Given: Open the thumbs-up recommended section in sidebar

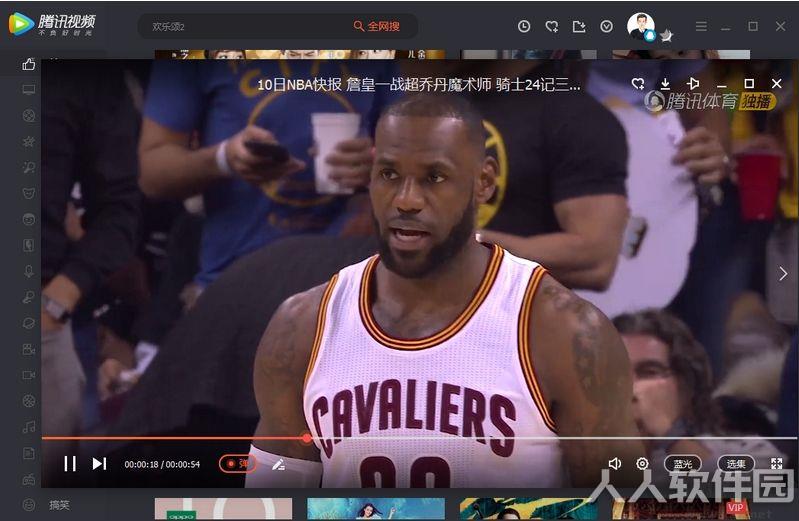Looking at the screenshot, I should coord(29,64).
